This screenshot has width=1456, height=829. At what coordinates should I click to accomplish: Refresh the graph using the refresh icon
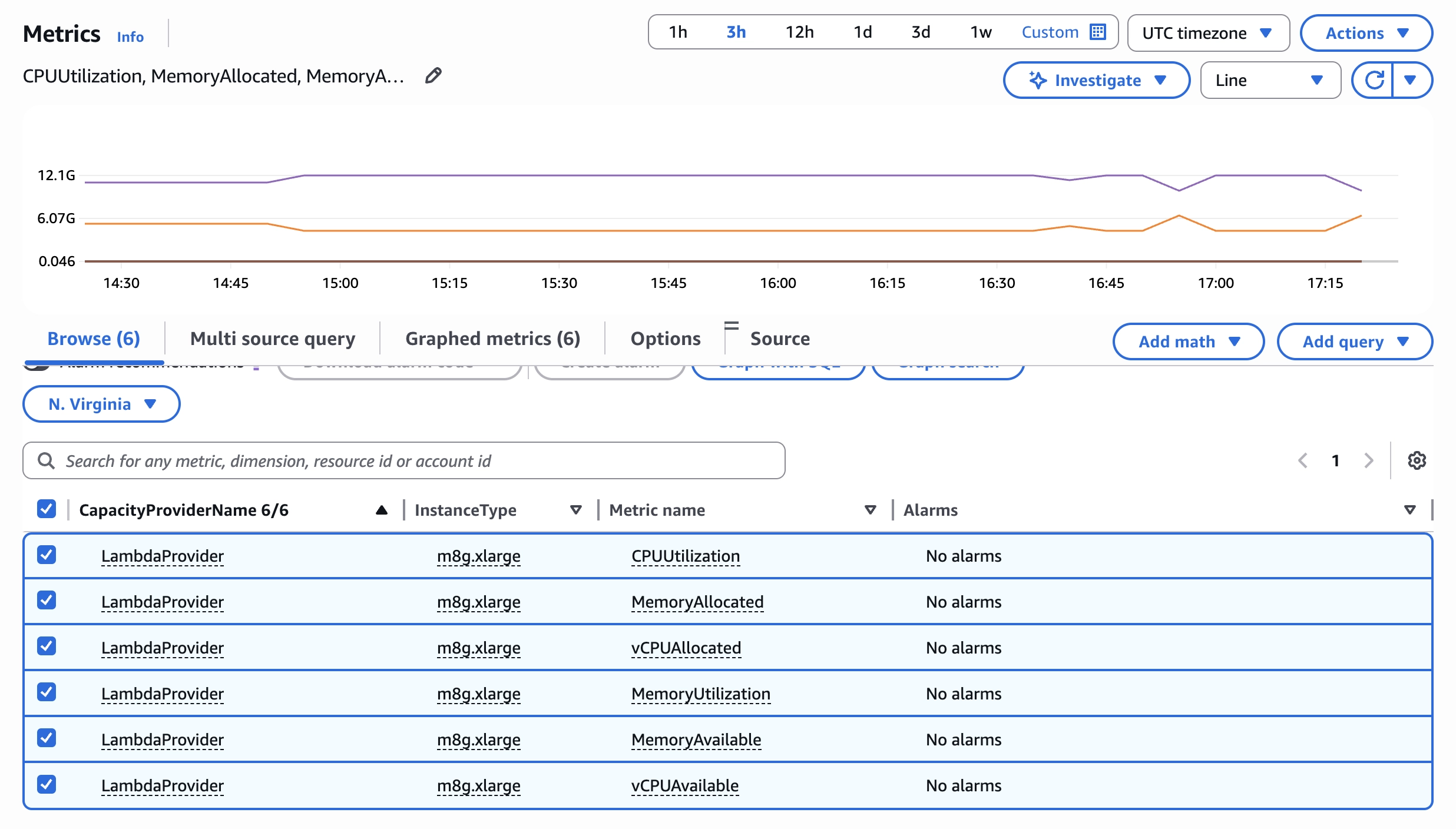[x=1375, y=80]
